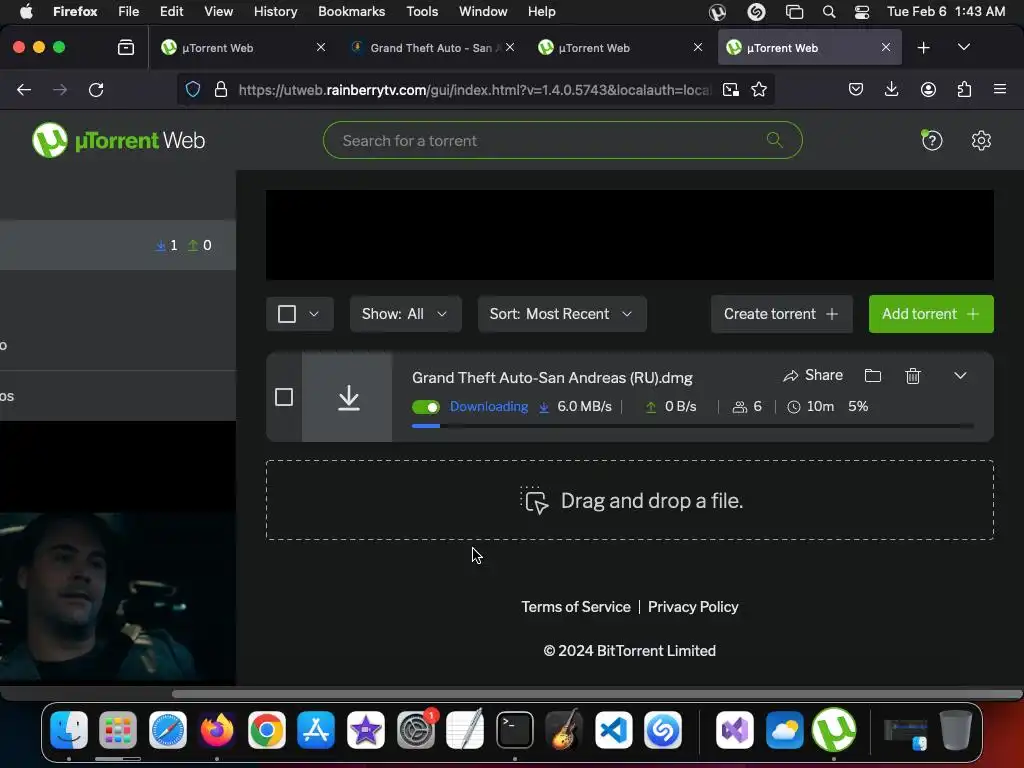Viewport: 1024px width, 768px height.
Task: Open Shazam icon in the menu bar
Action: point(756,12)
